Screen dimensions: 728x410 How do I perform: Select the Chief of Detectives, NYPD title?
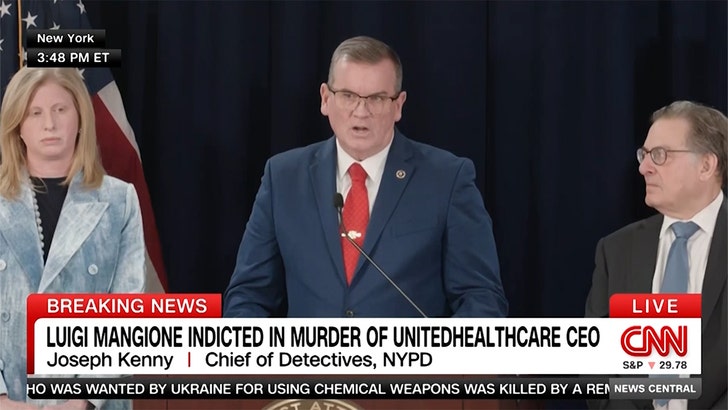pos(318,360)
